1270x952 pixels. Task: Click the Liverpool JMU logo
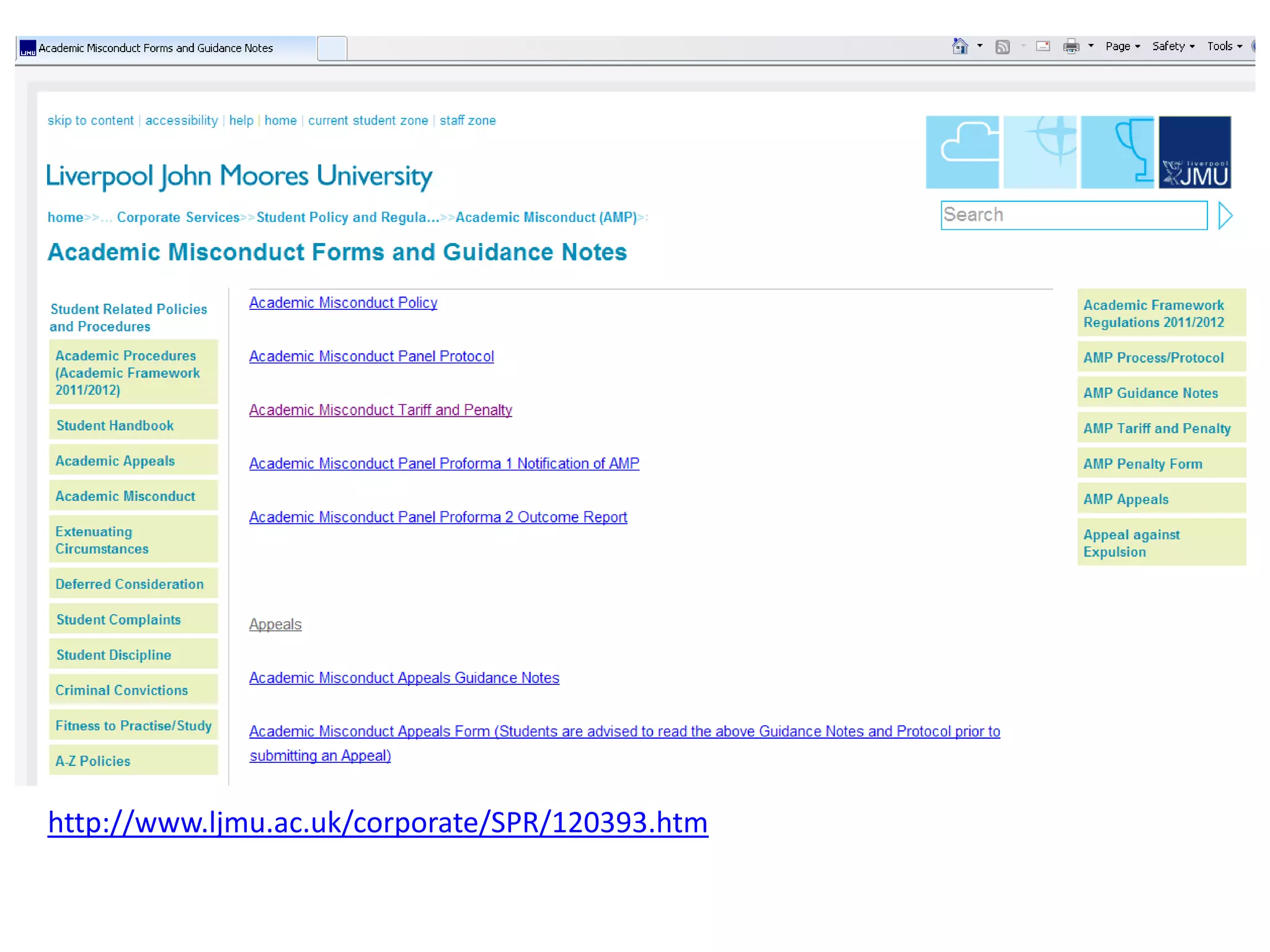(x=1195, y=152)
